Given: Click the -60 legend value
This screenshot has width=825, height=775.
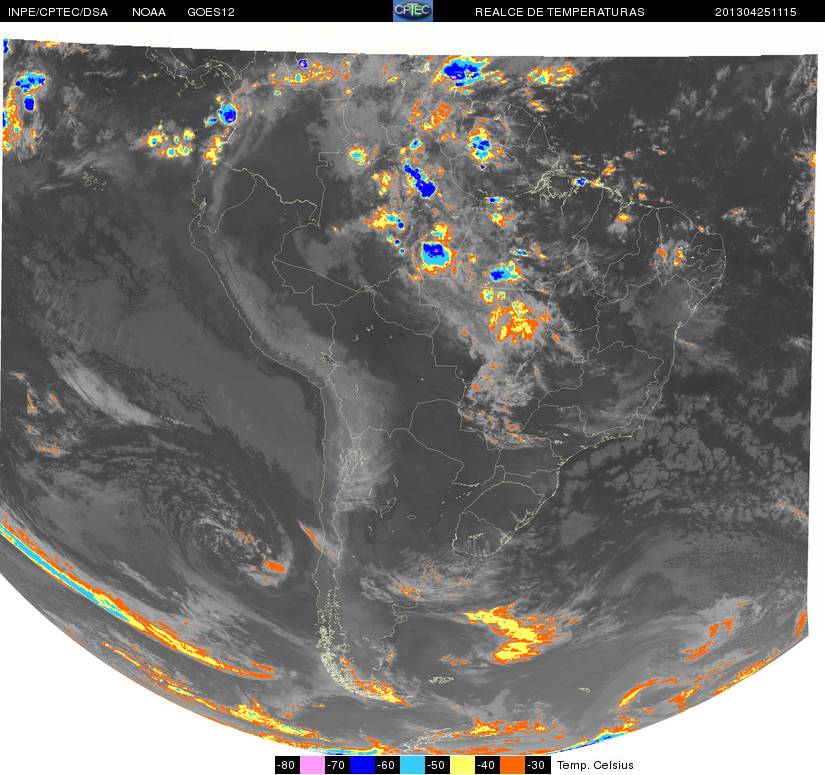Looking at the screenshot, I should [387, 765].
